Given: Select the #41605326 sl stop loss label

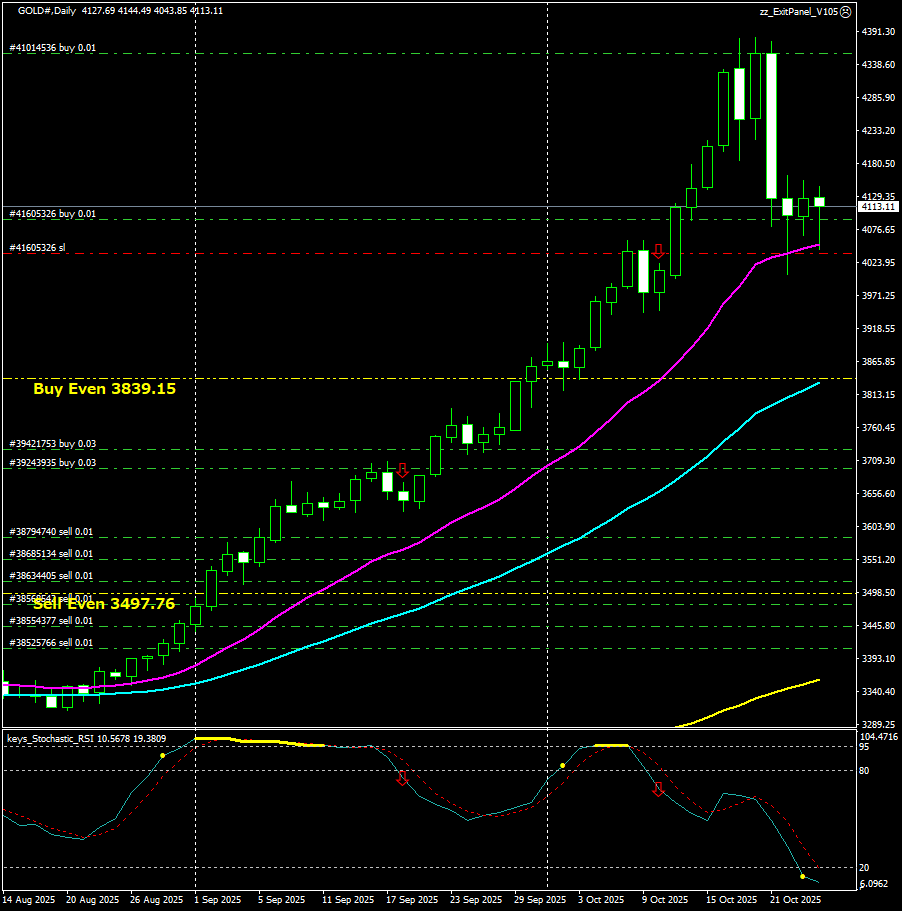Looking at the screenshot, I should point(37,247).
